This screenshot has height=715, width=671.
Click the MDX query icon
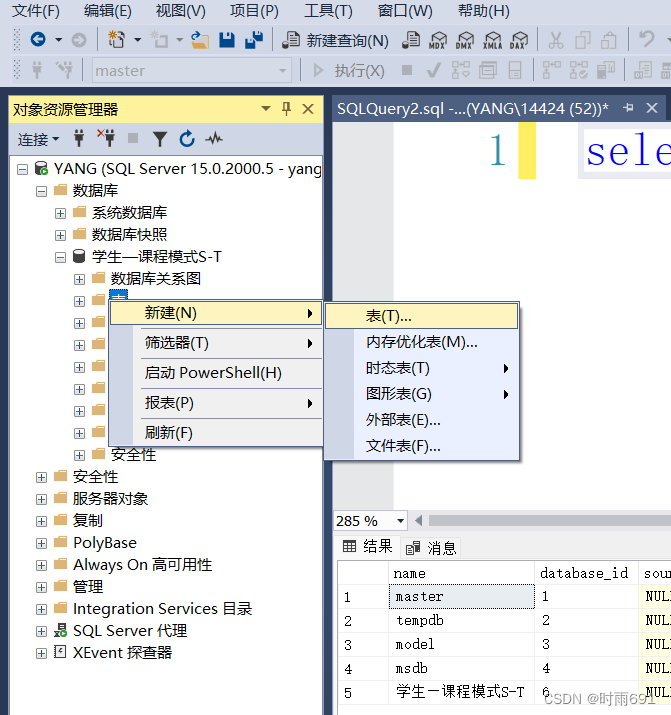pos(438,40)
